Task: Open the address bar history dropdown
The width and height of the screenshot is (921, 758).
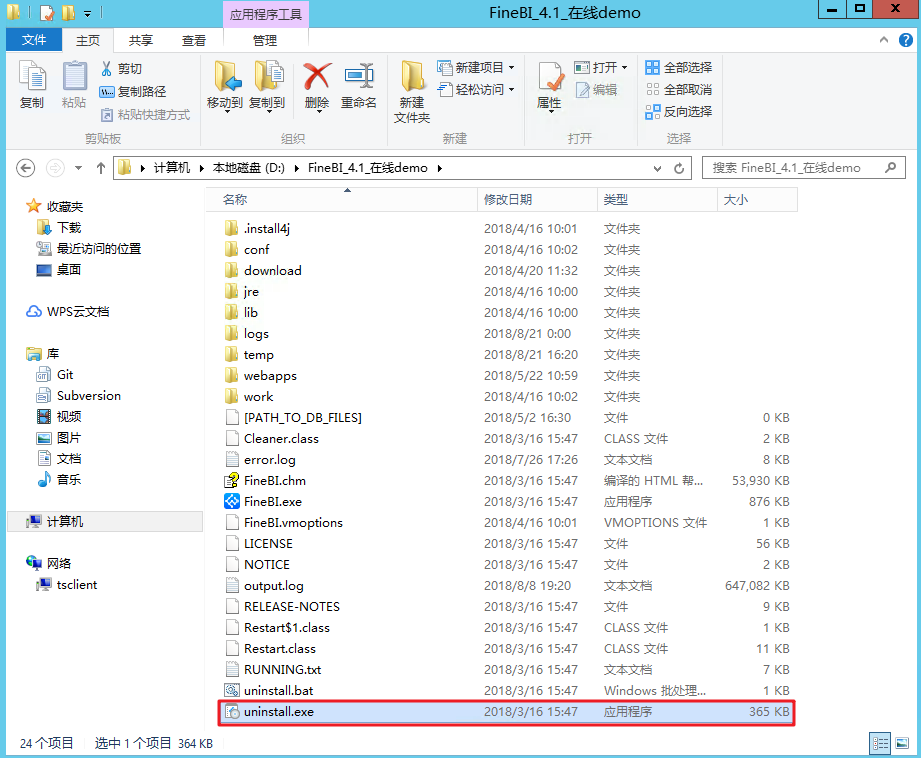Action: (x=657, y=169)
